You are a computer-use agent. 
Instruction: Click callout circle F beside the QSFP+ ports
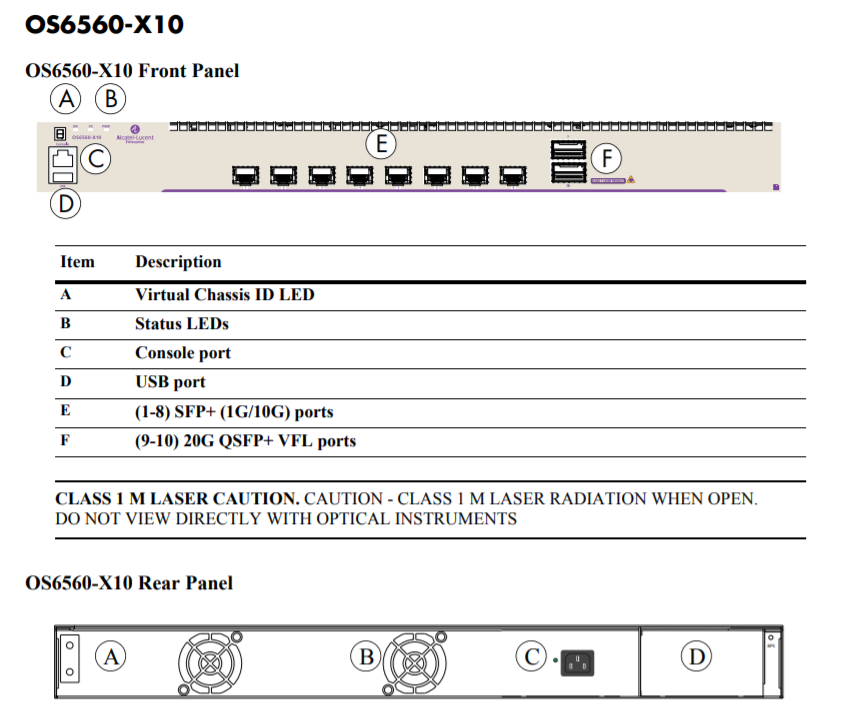point(606,158)
